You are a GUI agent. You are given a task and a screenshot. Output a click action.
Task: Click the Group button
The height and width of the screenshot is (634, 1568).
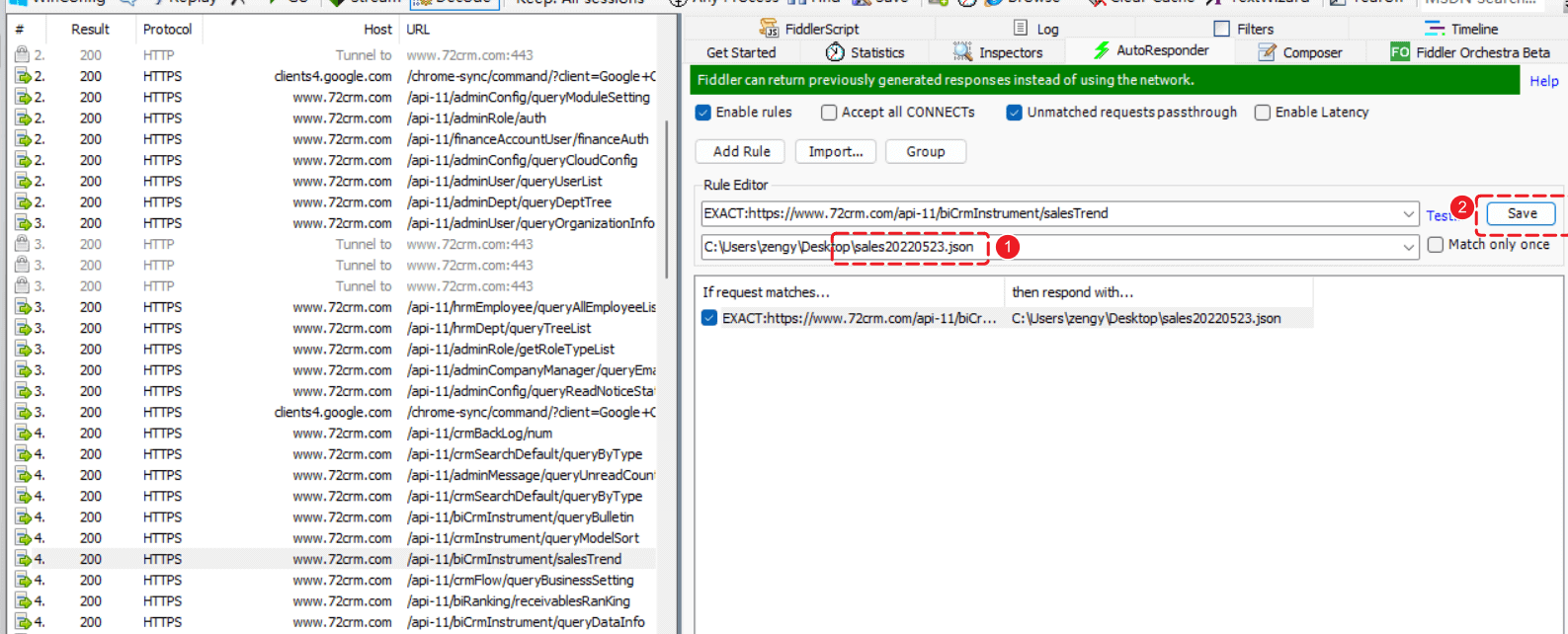click(926, 151)
